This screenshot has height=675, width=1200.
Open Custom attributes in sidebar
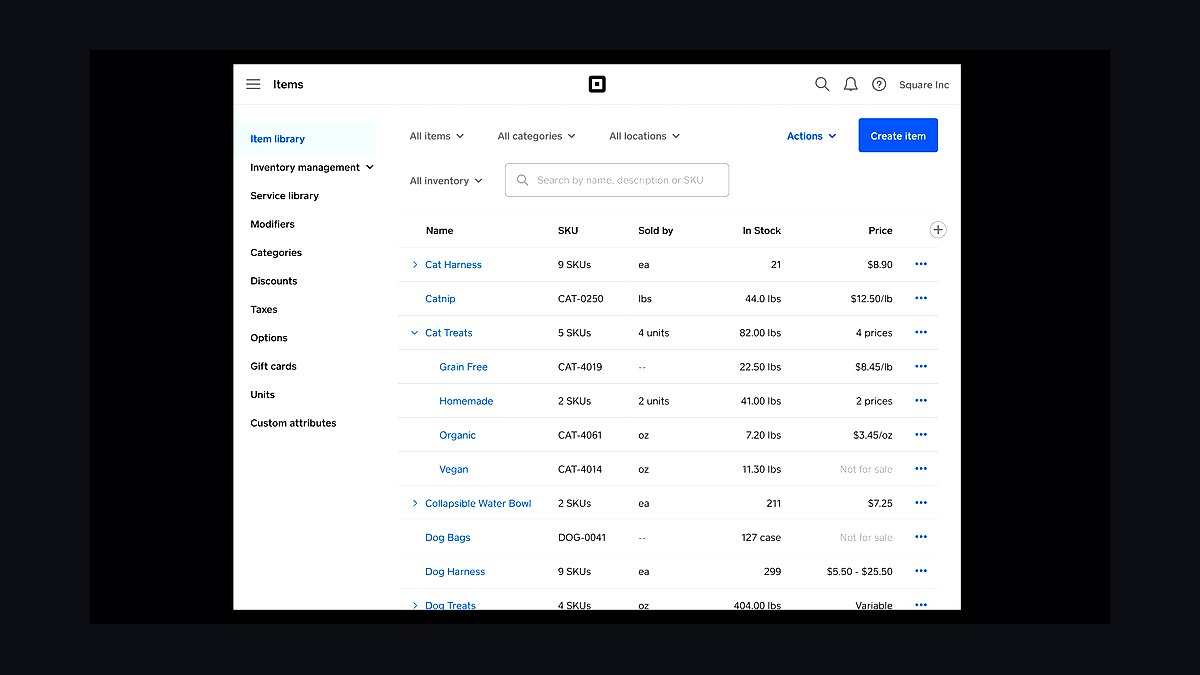[293, 423]
